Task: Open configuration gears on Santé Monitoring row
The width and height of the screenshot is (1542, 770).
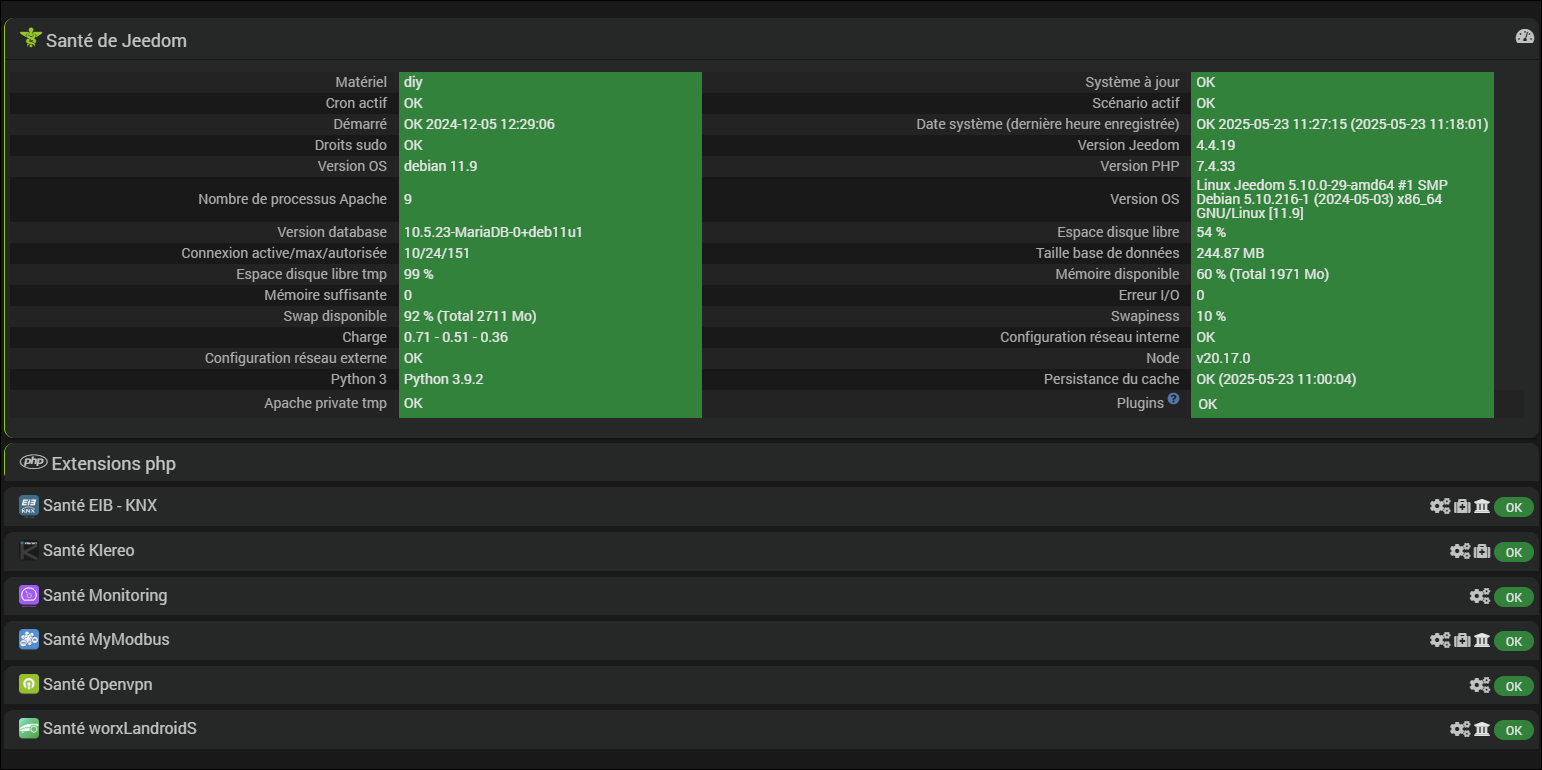Action: 1480,596
